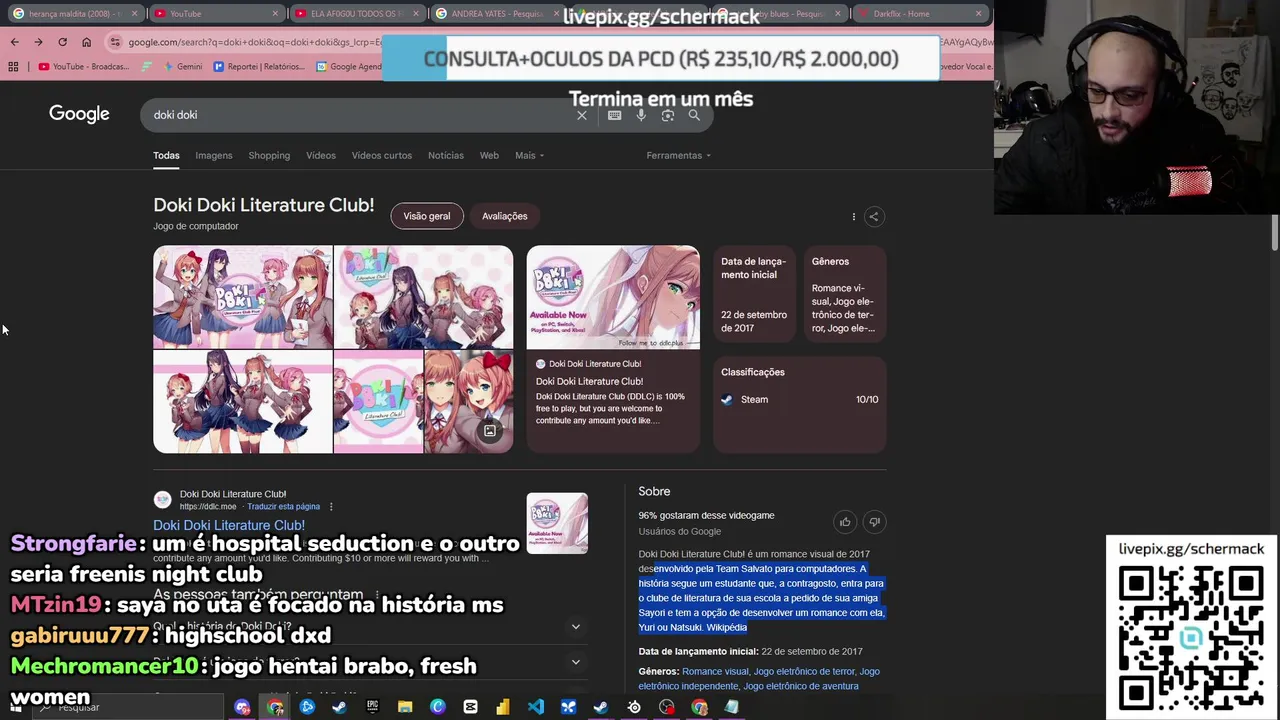Open the Google Agenda bookmark
Viewport: 1280px width, 720px height.
tap(349, 67)
